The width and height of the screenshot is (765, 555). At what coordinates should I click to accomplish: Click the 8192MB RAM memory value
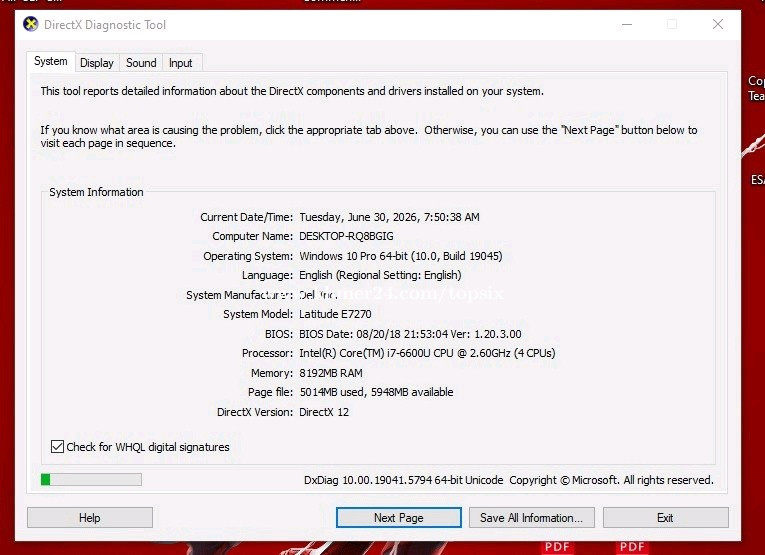pyautogui.click(x=331, y=373)
